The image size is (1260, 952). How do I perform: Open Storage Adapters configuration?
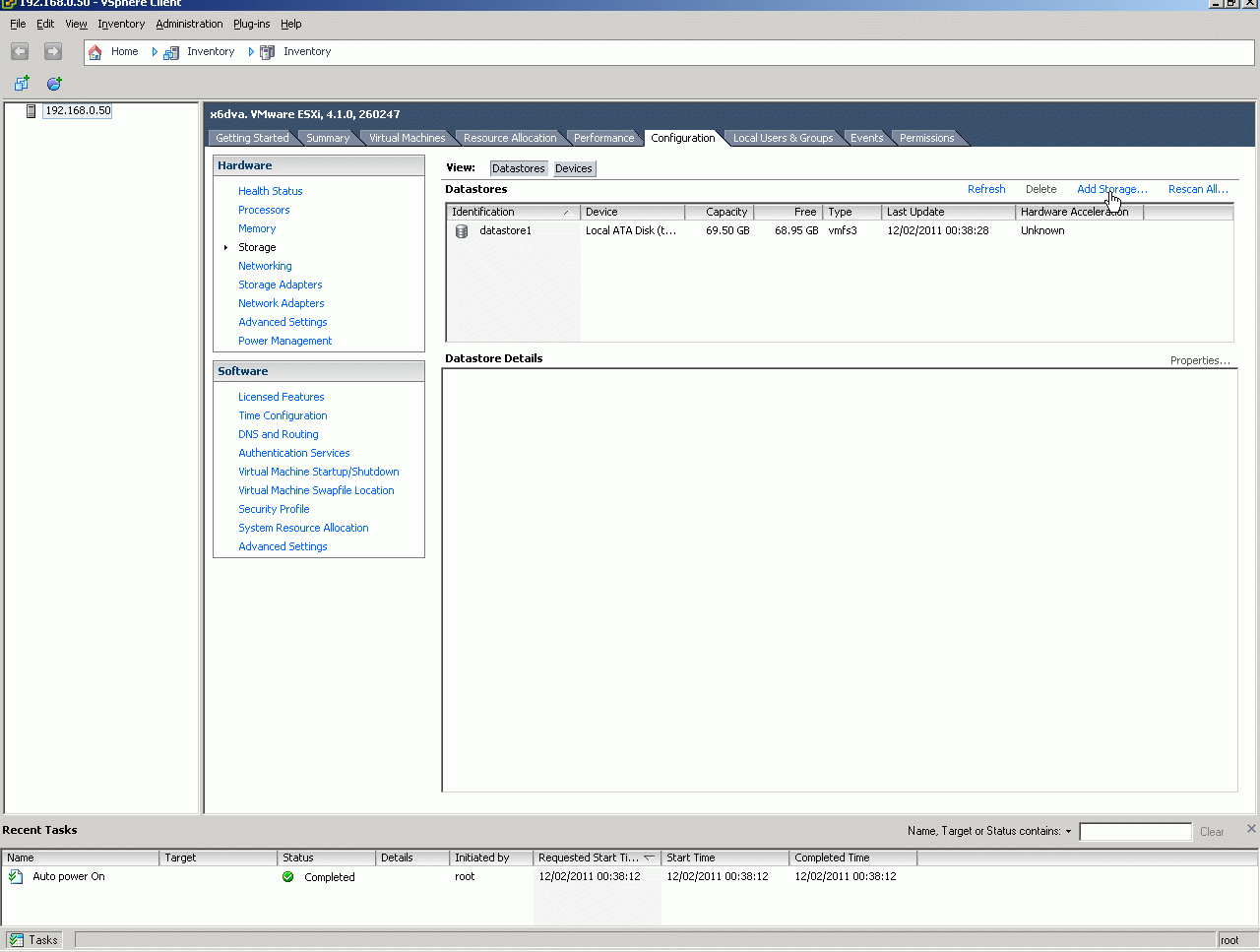pos(281,285)
